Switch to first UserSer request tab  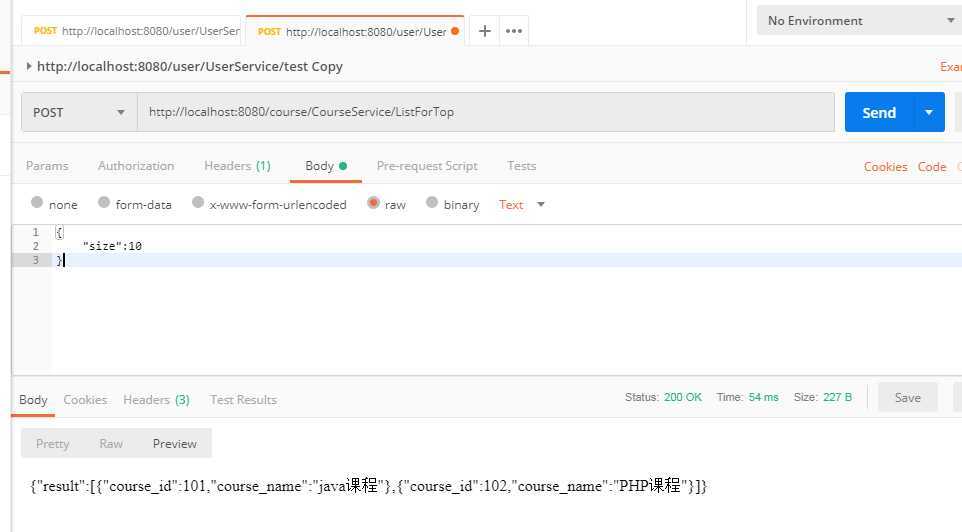tap(132, 31)
